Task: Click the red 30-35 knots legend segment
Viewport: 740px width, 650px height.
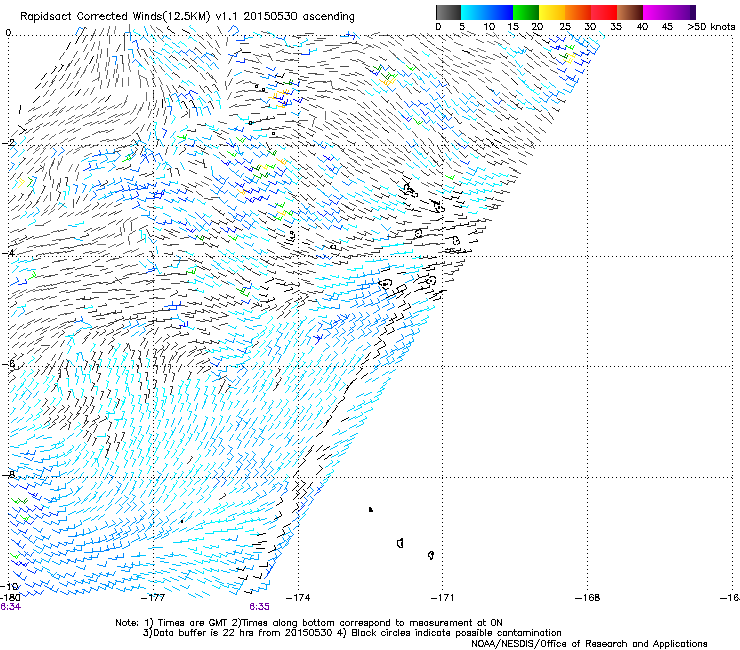Action: click(x=604, y=12)
